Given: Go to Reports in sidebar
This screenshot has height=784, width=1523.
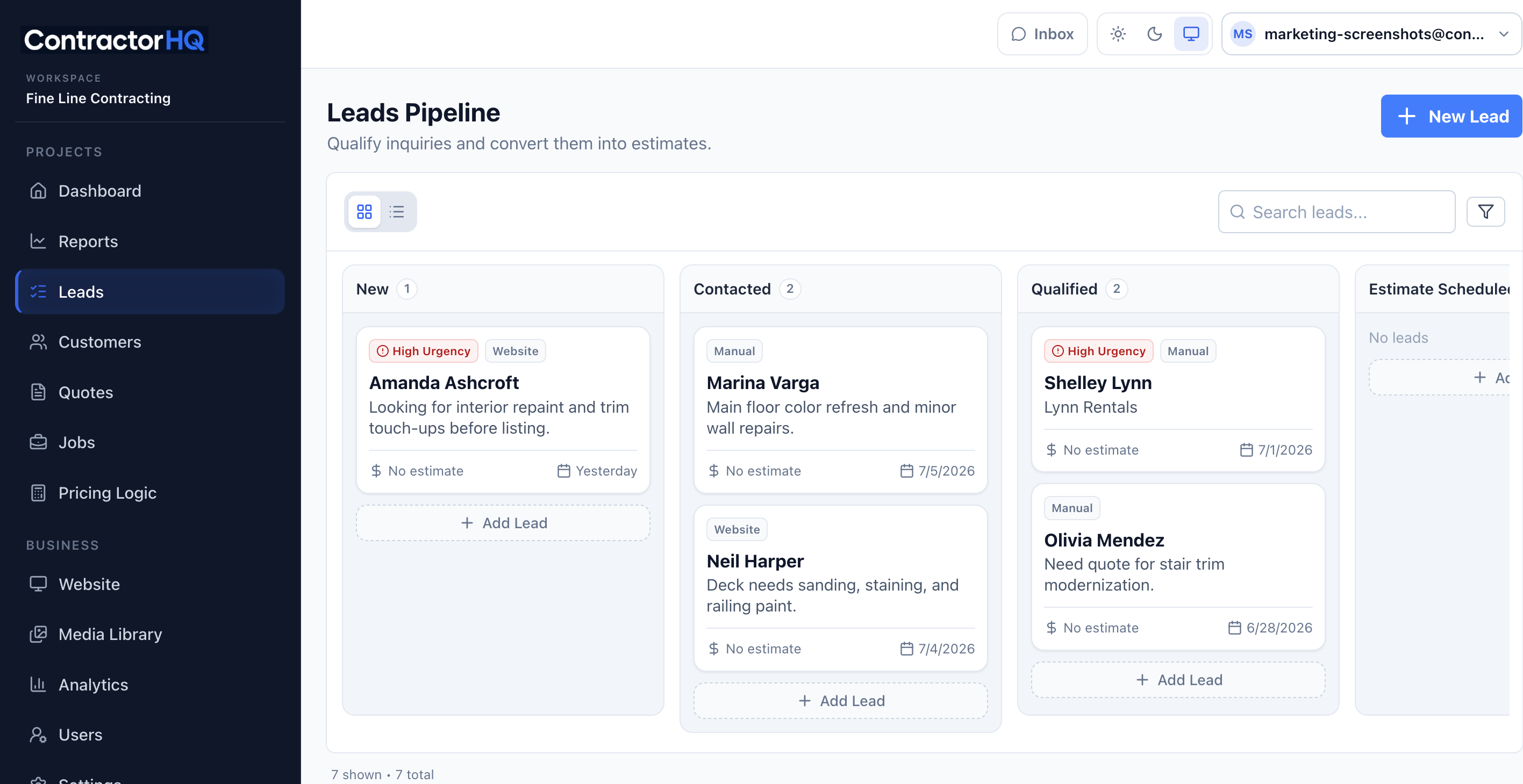Looking at the screenshot, I should (x=150, y=241).
